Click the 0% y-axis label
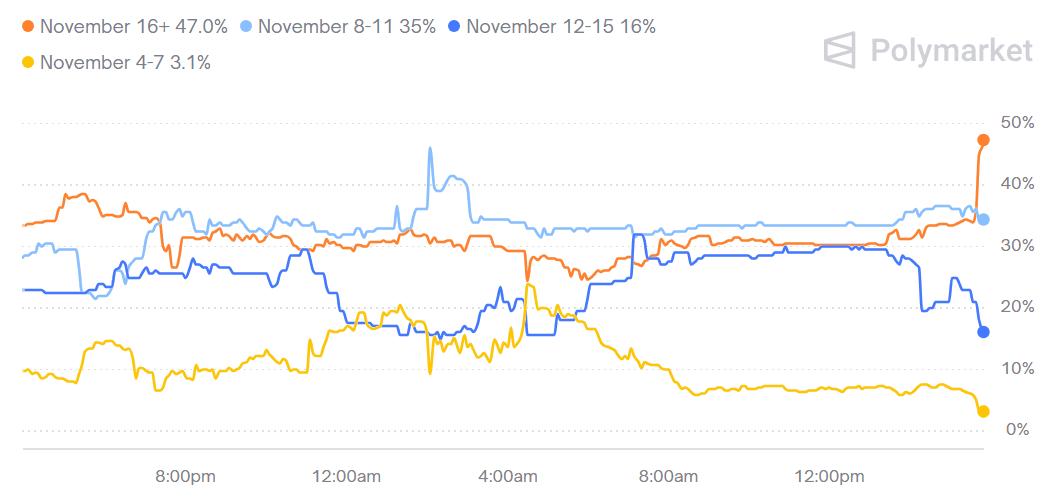The height and width of the screenshot is (502, 1053). point(1018,430)
